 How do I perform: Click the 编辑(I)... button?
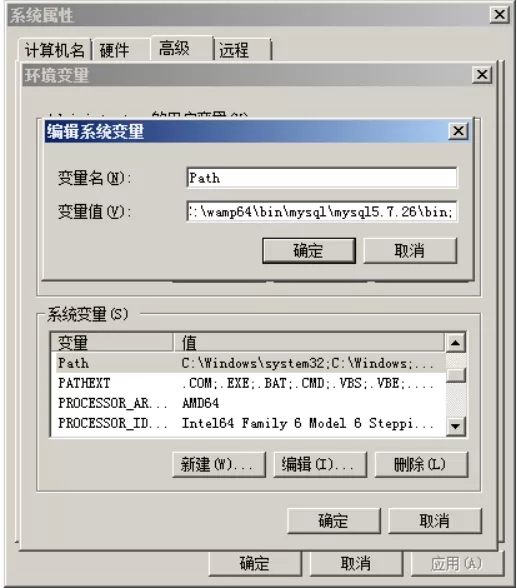click(320, 465)
